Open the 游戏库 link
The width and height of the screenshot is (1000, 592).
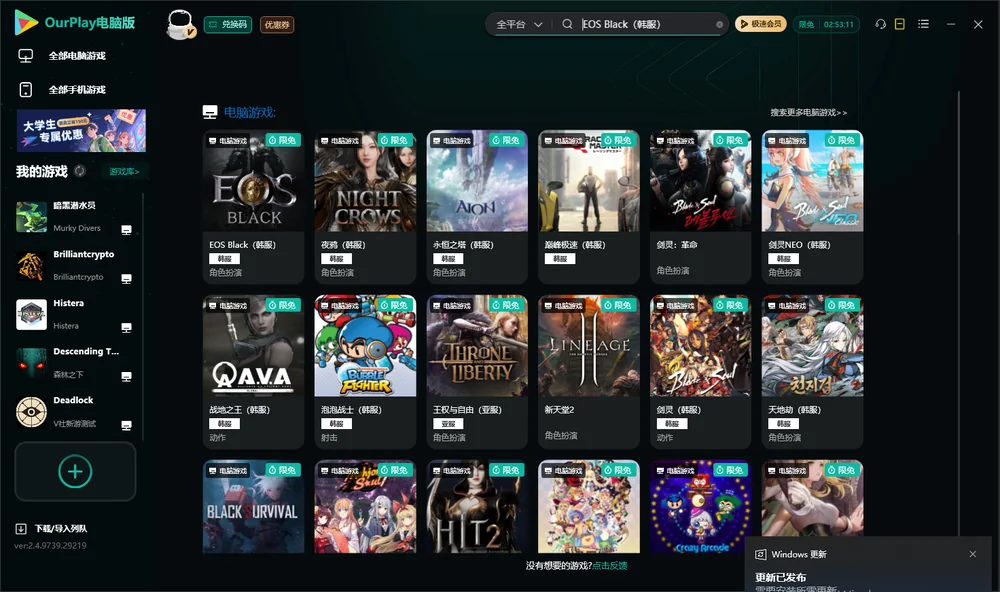tap(124, 171)
